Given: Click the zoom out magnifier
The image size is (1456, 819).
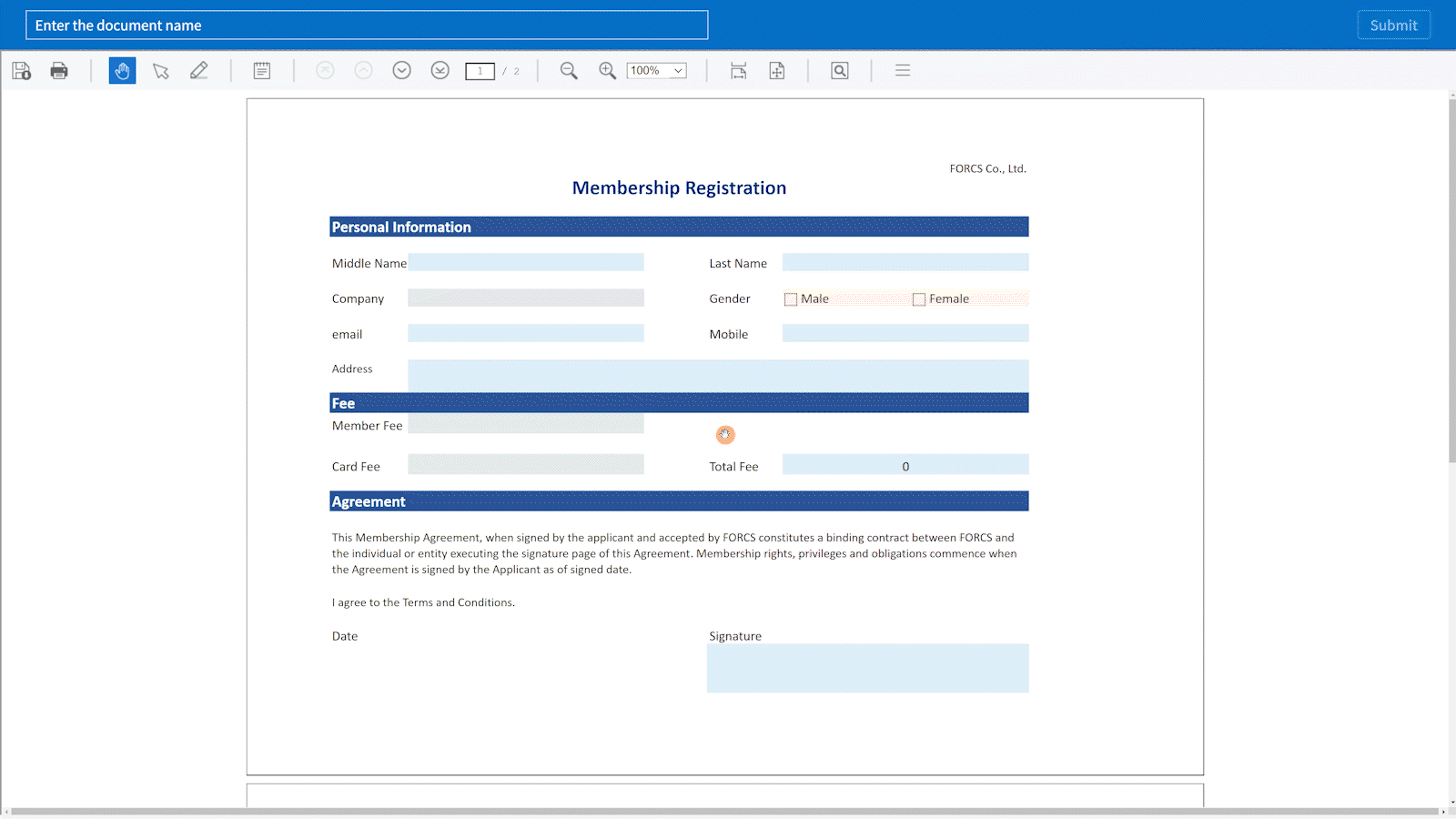Looking at the screenshot, I should coord(569,71).
